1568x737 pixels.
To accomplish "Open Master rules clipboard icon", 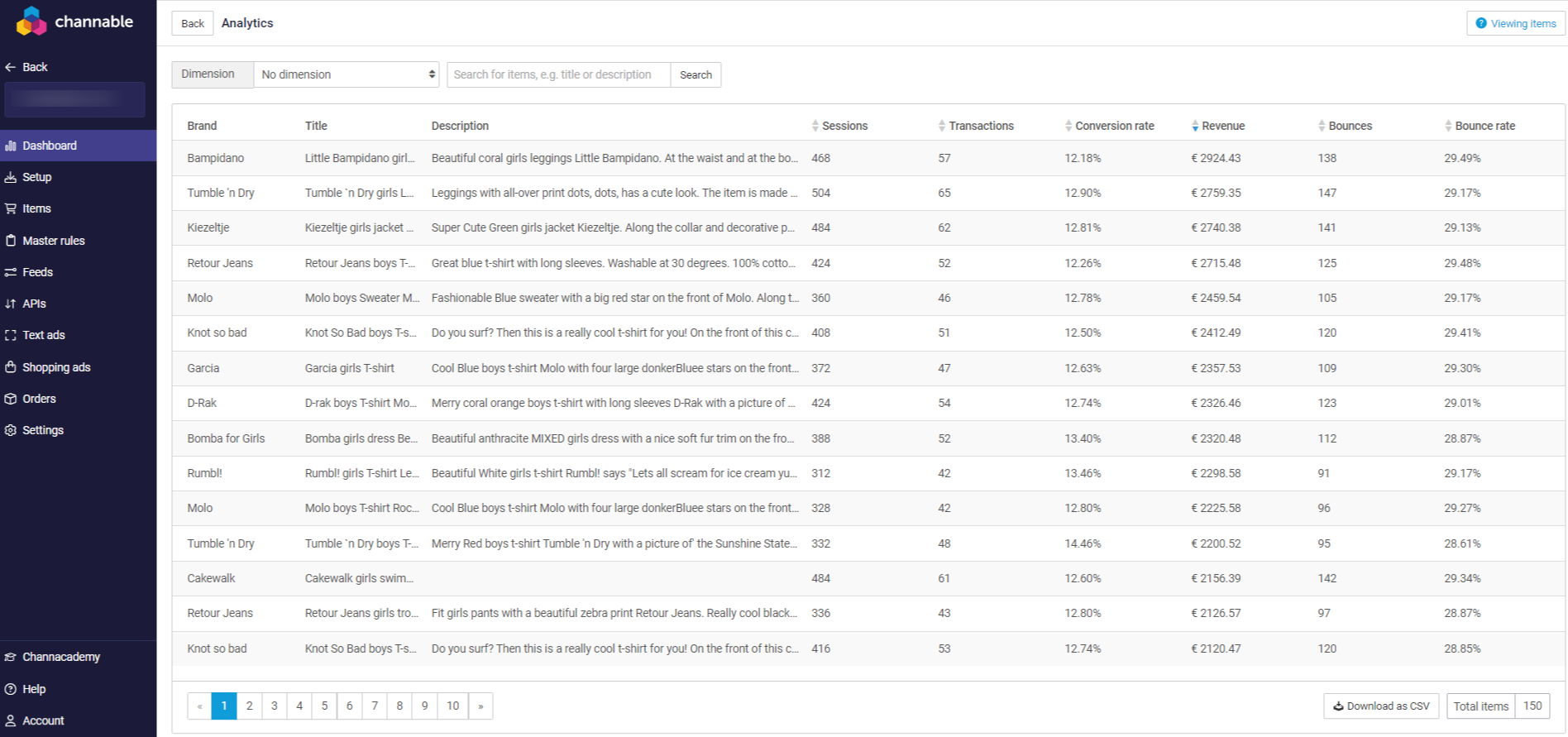I will [11, 241].
